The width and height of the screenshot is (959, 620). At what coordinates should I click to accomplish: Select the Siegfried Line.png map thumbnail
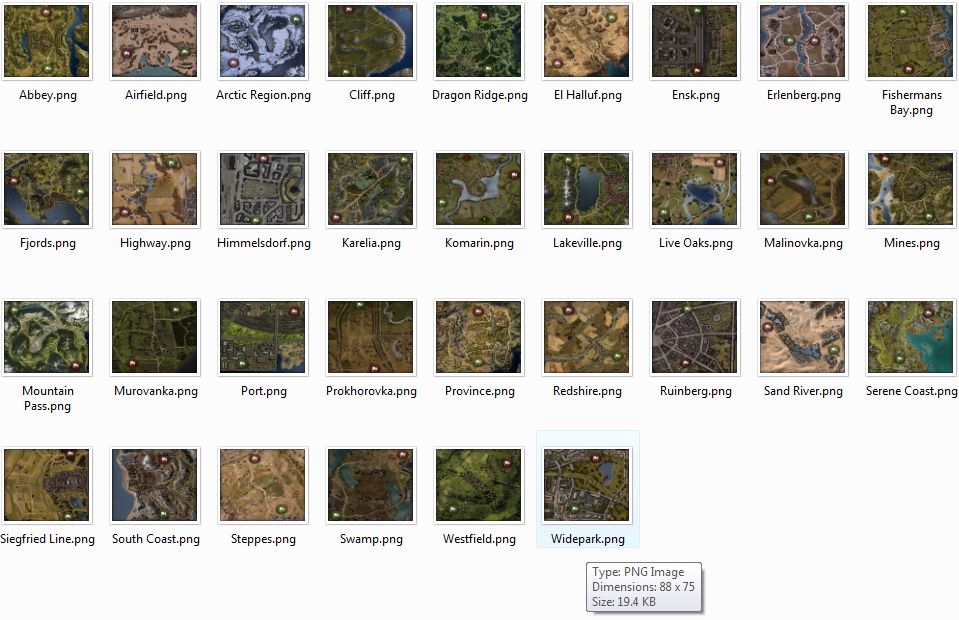pyautogui.click(x=46, y=485)
